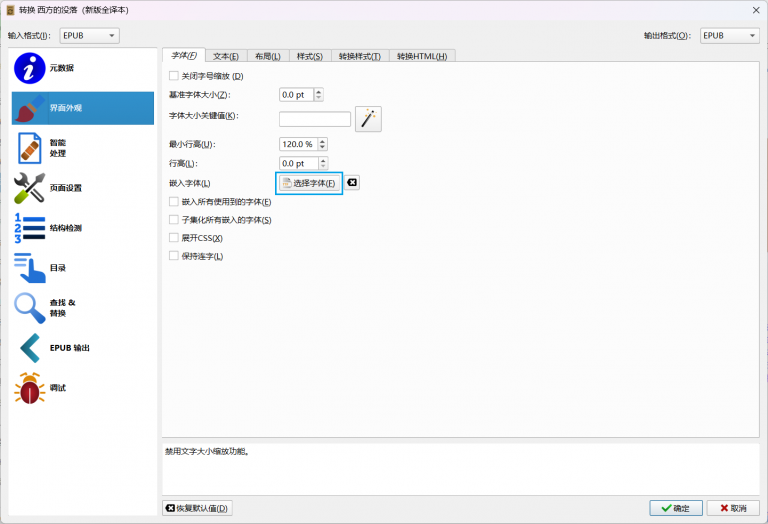Enable 关闭字号缩放 checkbox
Viewport: 768px width, 524px height.
[x=174, y=76]
